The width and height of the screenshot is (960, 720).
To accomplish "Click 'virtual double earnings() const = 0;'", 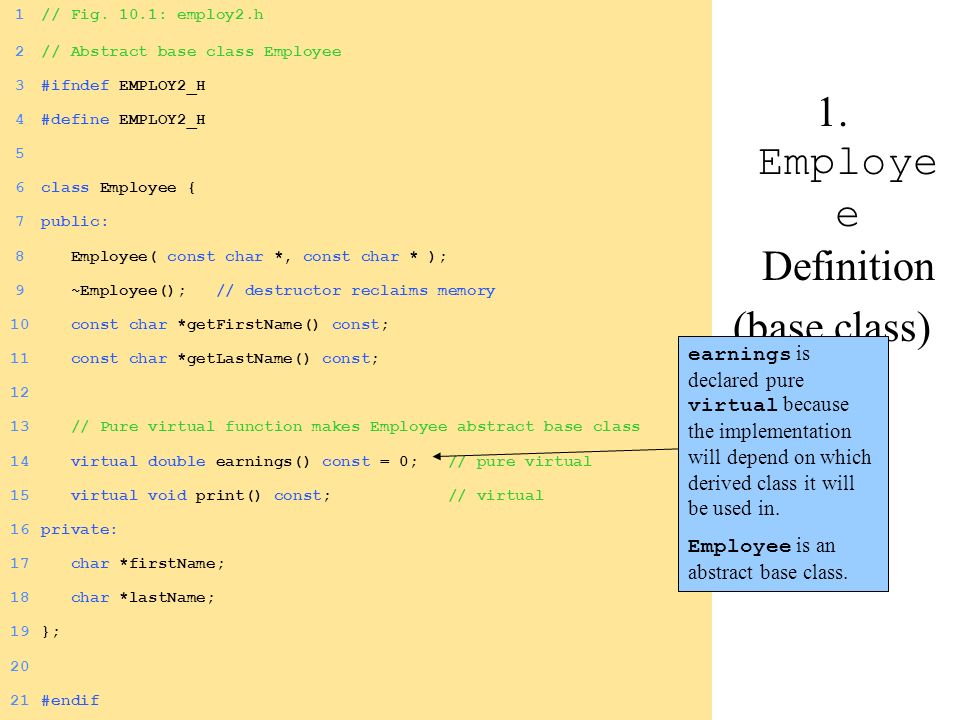I will (244, 462).
